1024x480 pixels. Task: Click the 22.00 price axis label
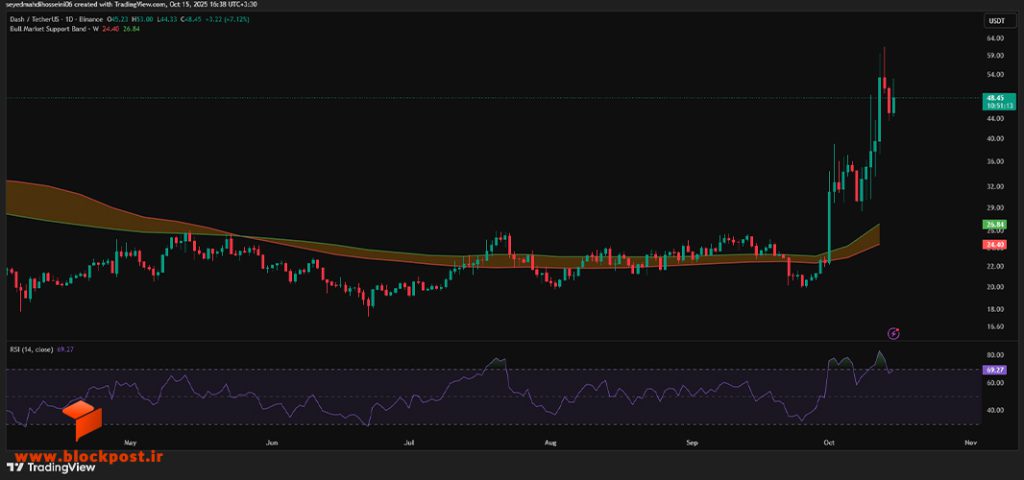click(x=995, y=266)
